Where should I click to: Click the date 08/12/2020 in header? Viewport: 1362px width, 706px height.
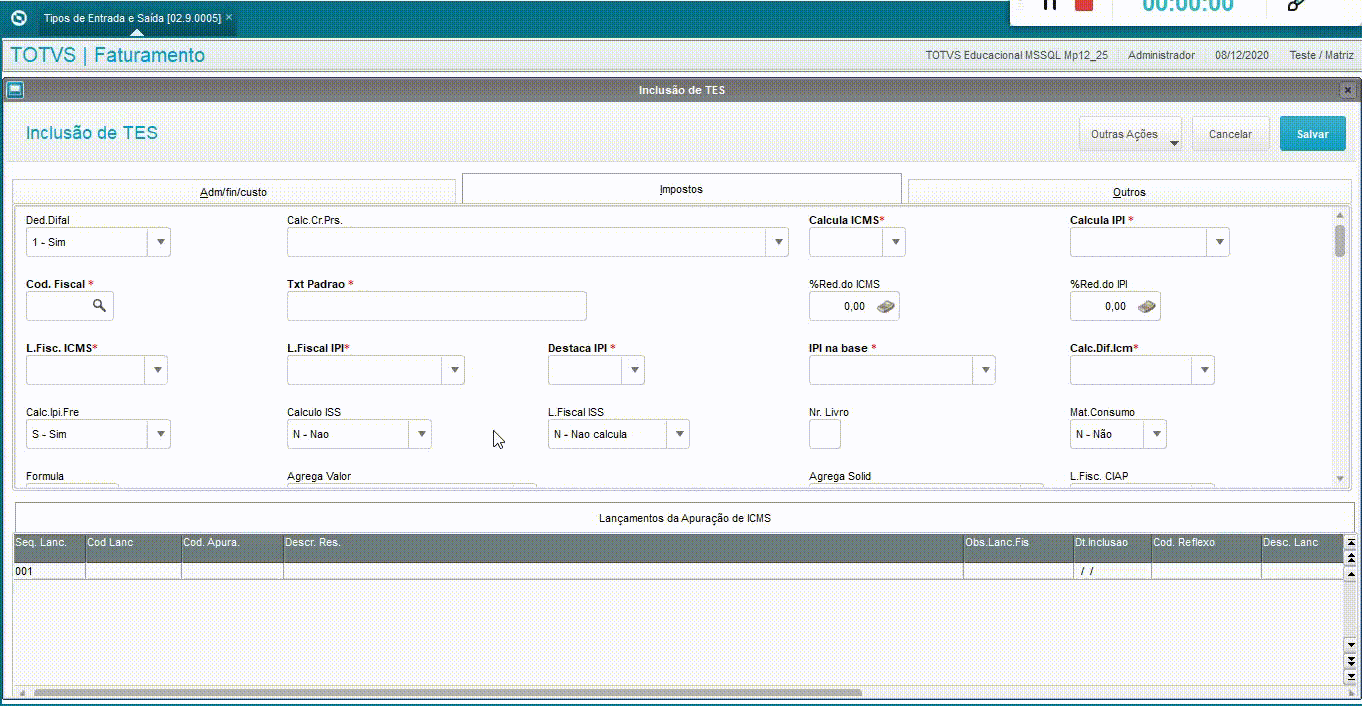coord(1242,55)
